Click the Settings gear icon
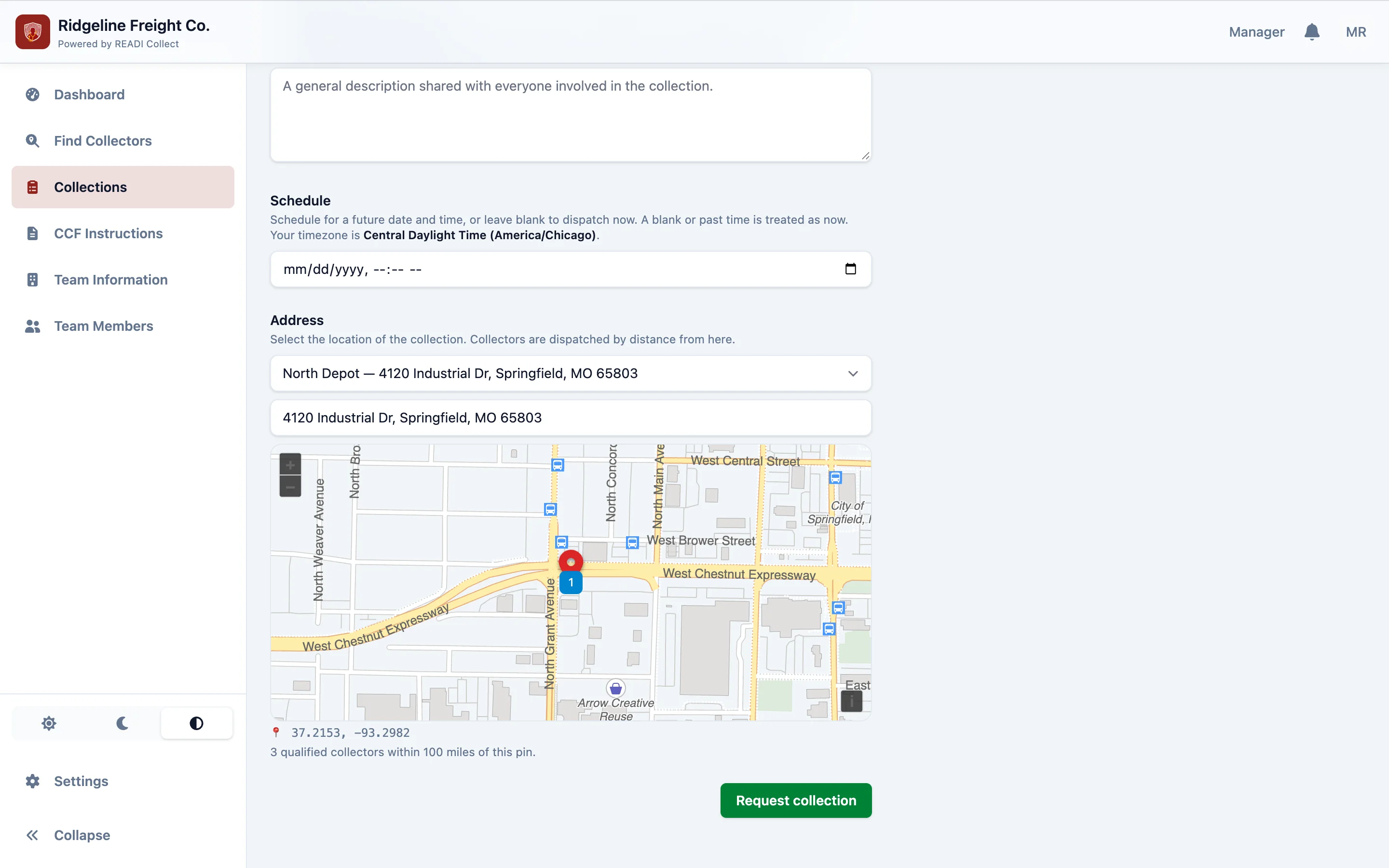 (33, 781)
